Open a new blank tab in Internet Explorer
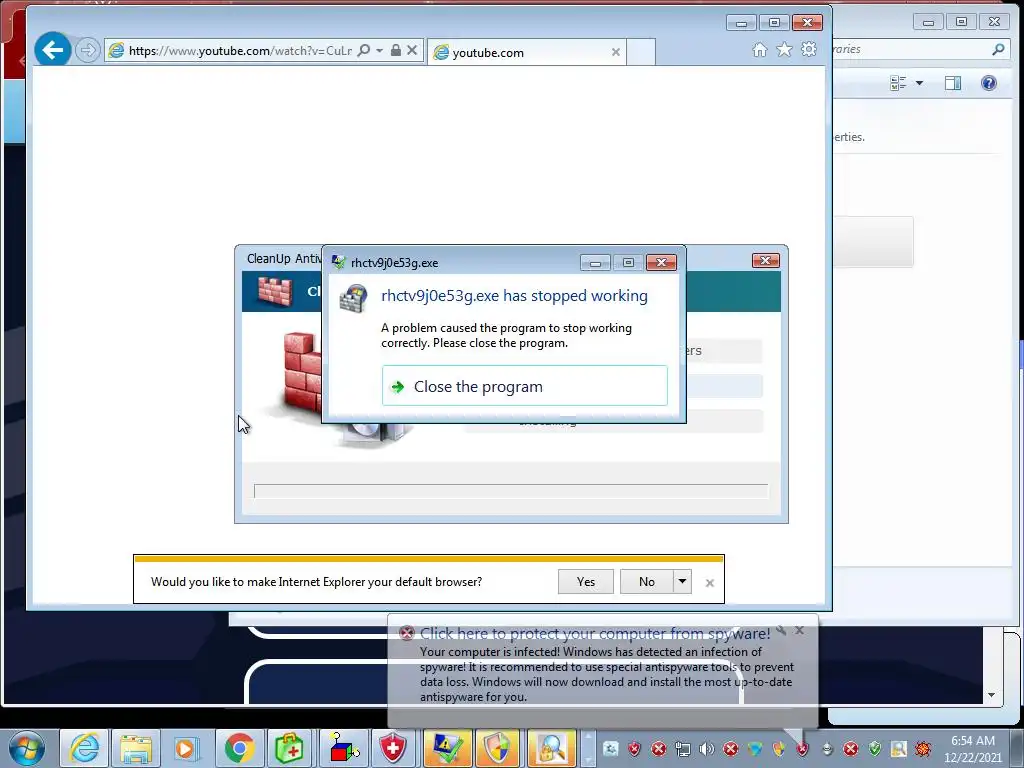 tap(641, 52)
